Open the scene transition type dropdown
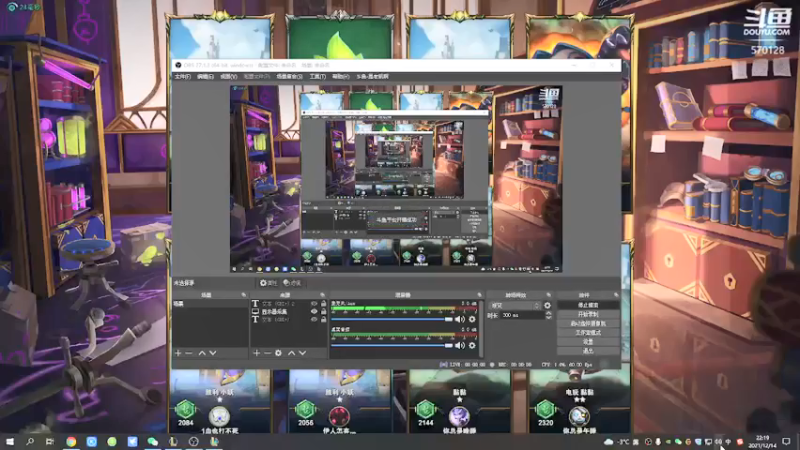 [x=515, y=306]
